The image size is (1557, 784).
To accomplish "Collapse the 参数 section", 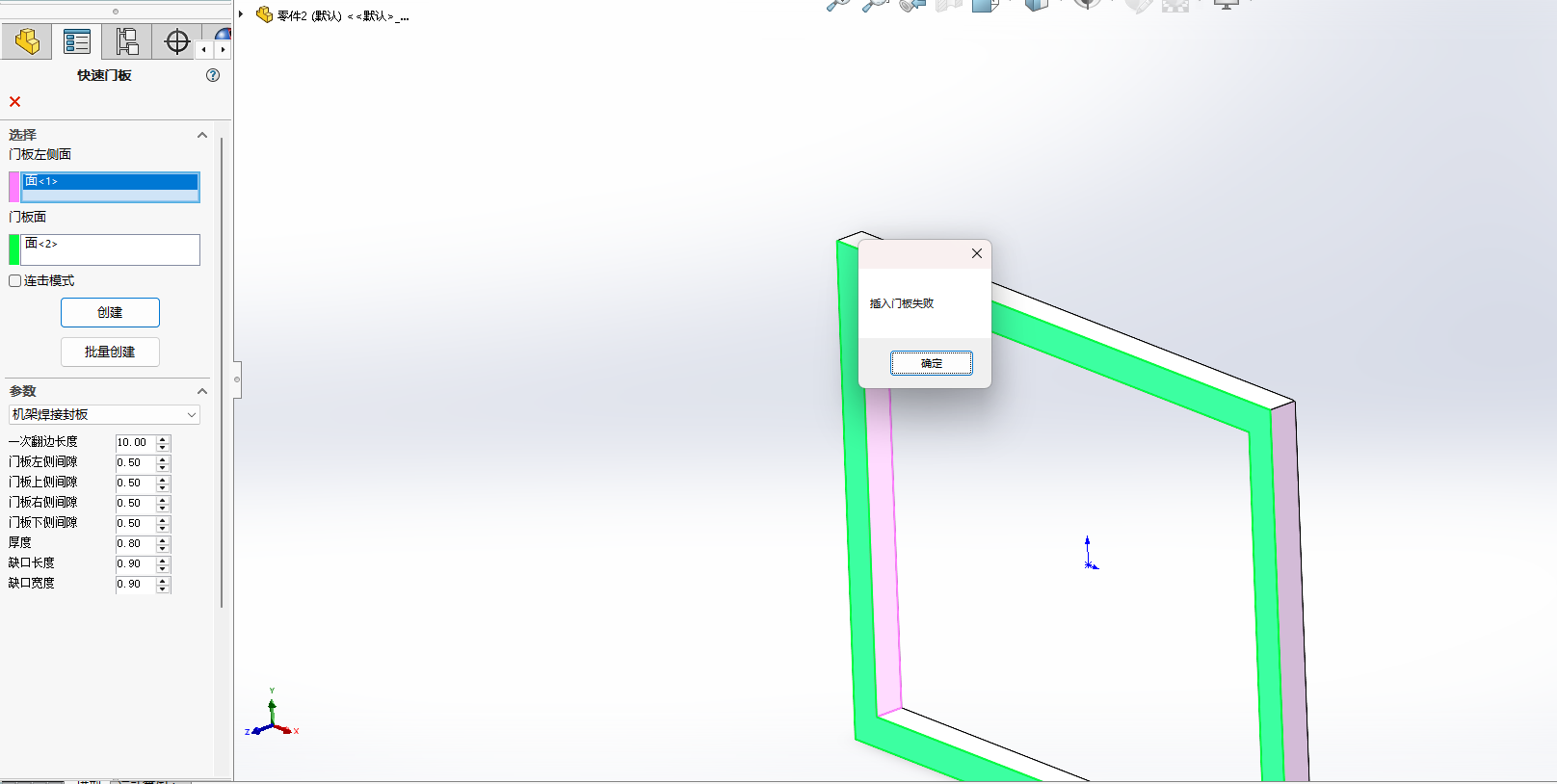I will coord(202,391).
